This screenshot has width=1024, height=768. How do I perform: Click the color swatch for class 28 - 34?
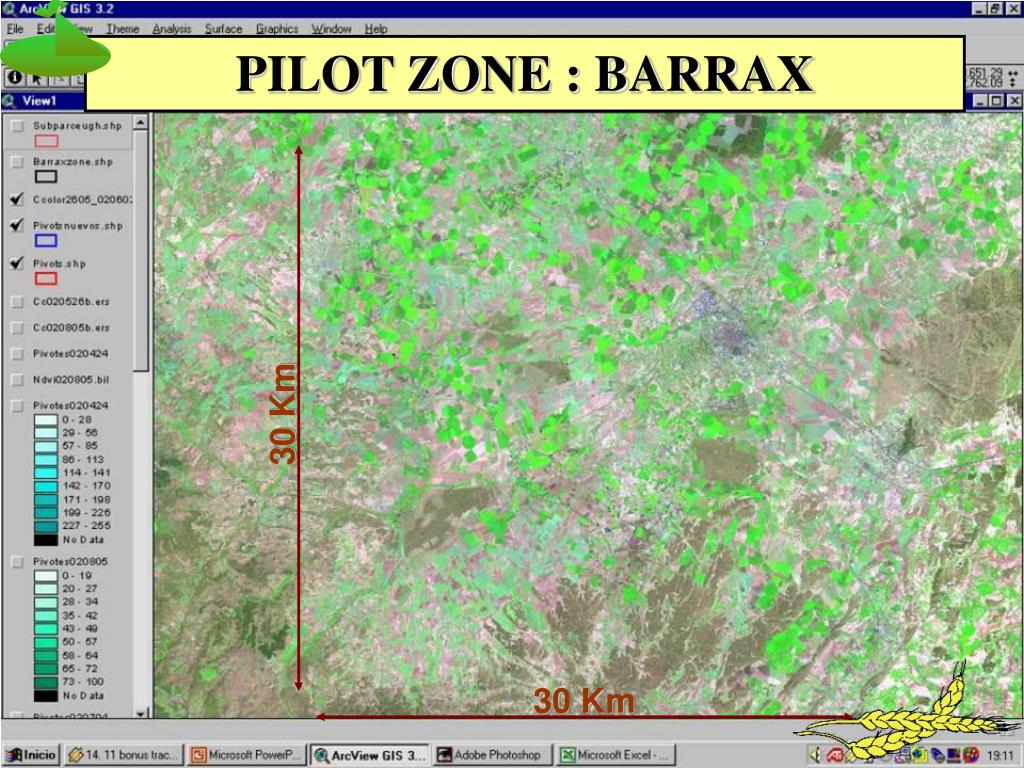46,603
